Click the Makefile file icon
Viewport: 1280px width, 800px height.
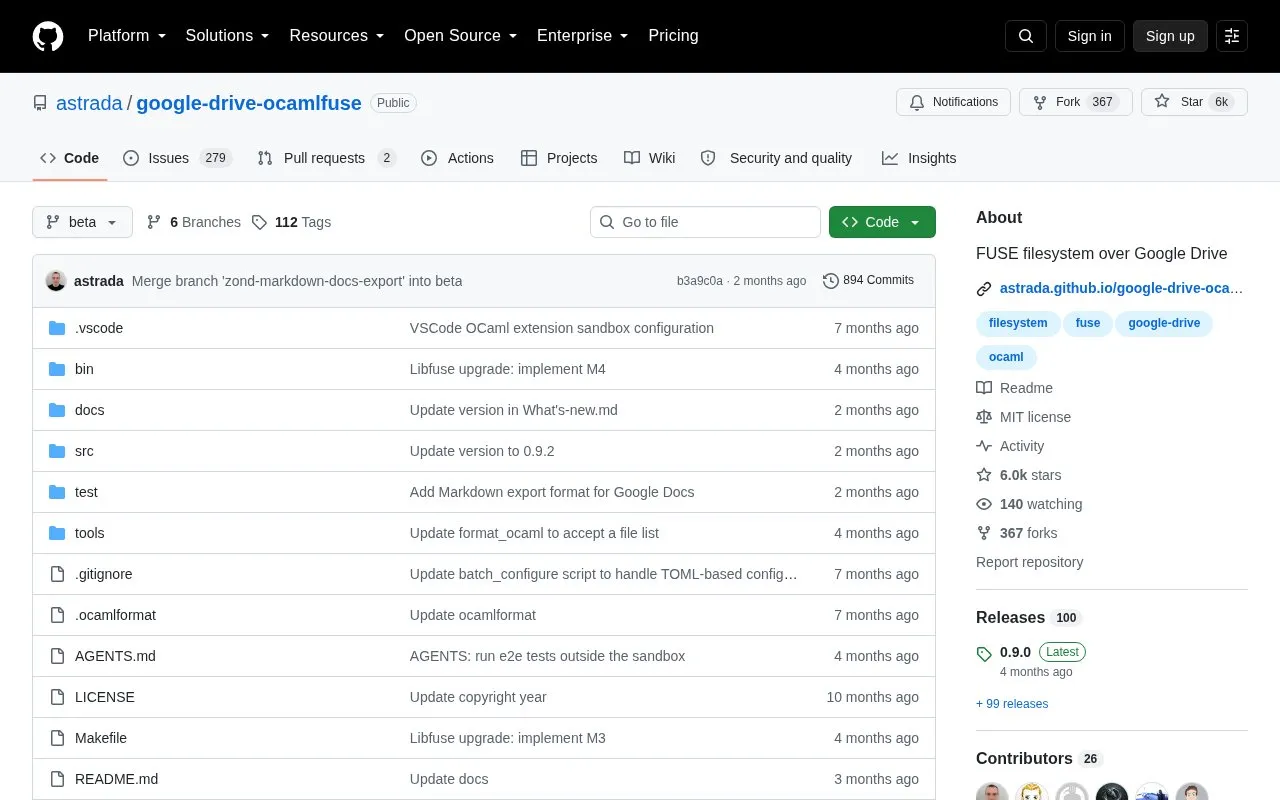tap(57, 738)
